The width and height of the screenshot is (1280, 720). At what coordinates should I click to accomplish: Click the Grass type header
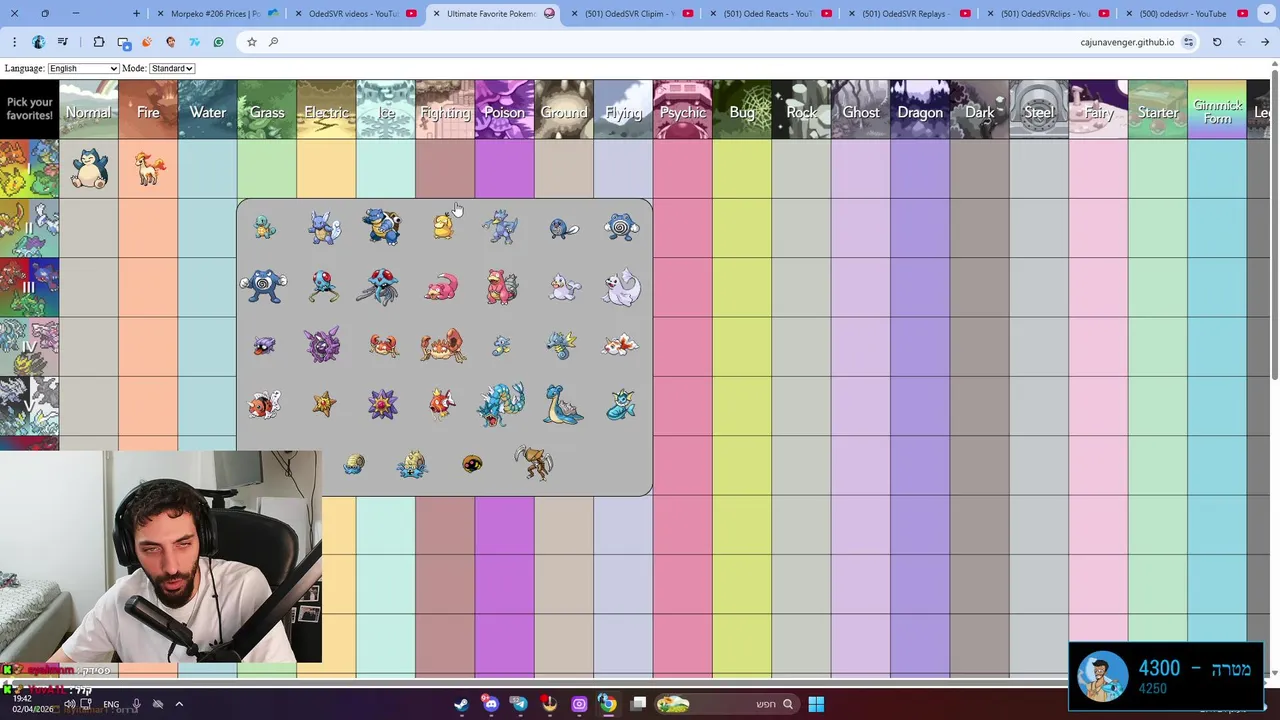pos(267,111)
